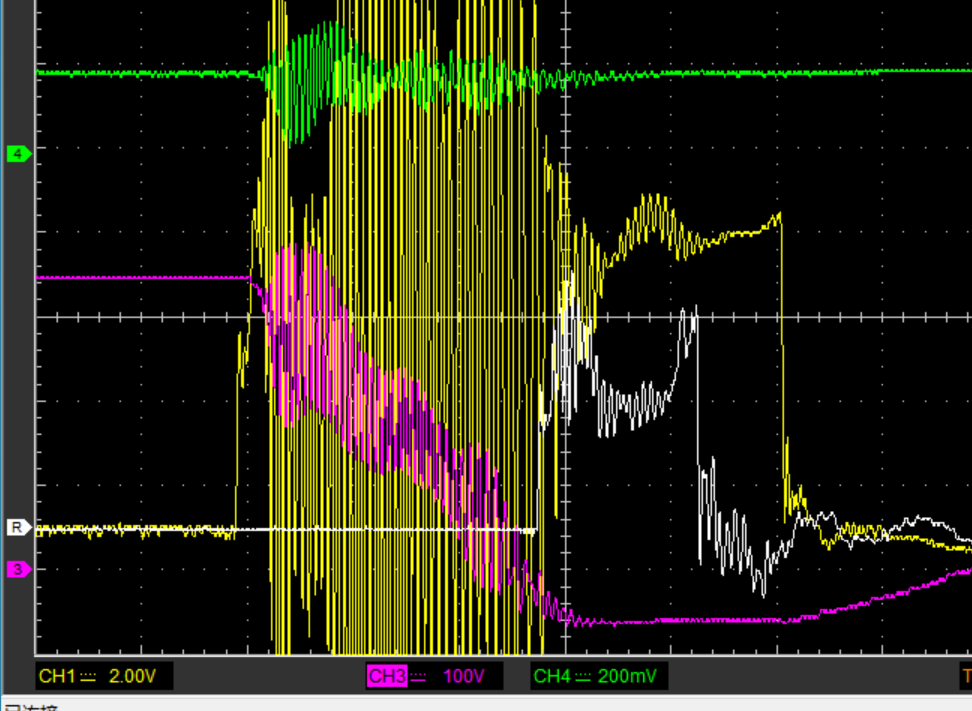Click the connection status text in status bar
The height and width of the screenshot is (711, 972).
pos(31,707)
